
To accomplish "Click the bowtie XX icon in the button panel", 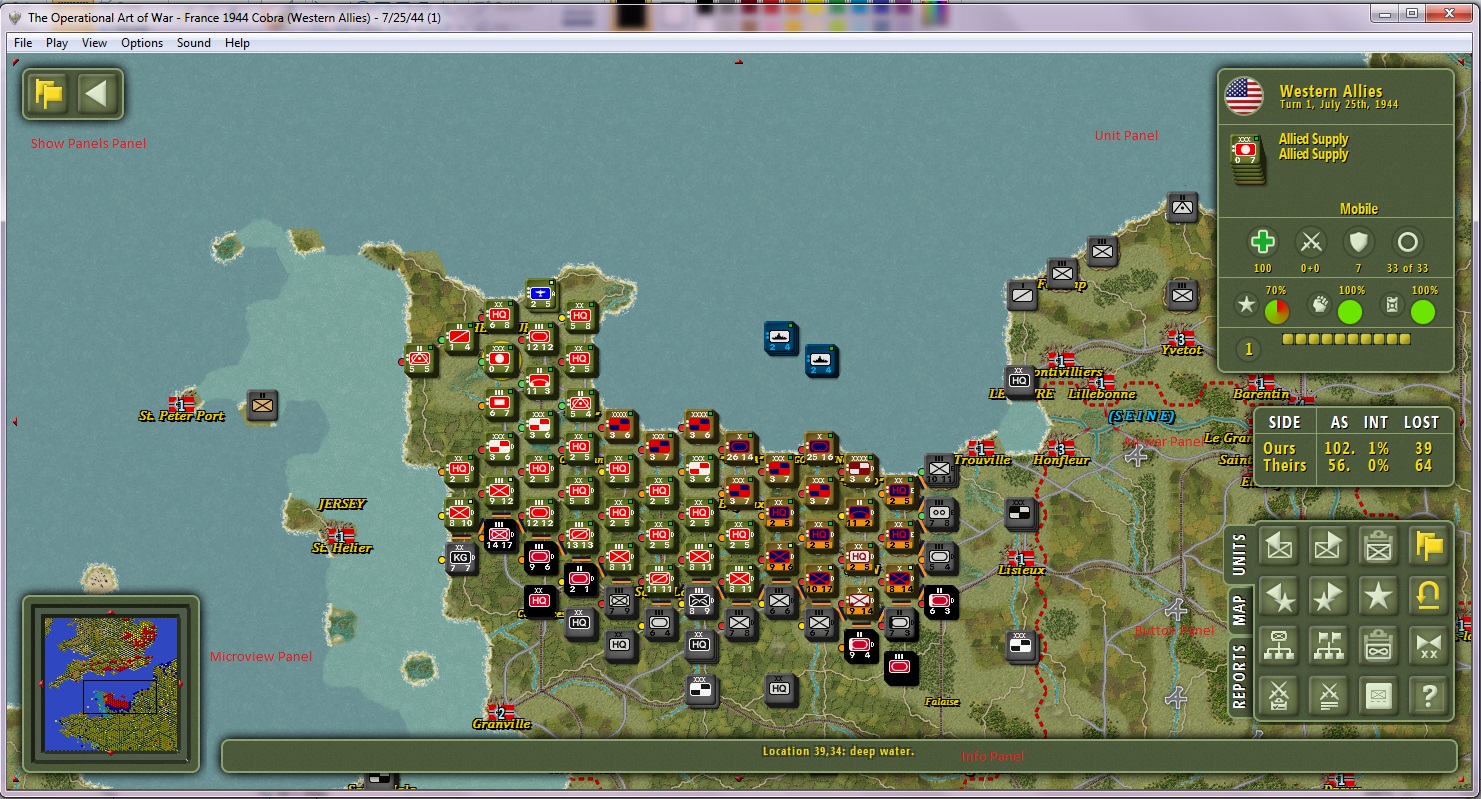I will coord(1427,645).
